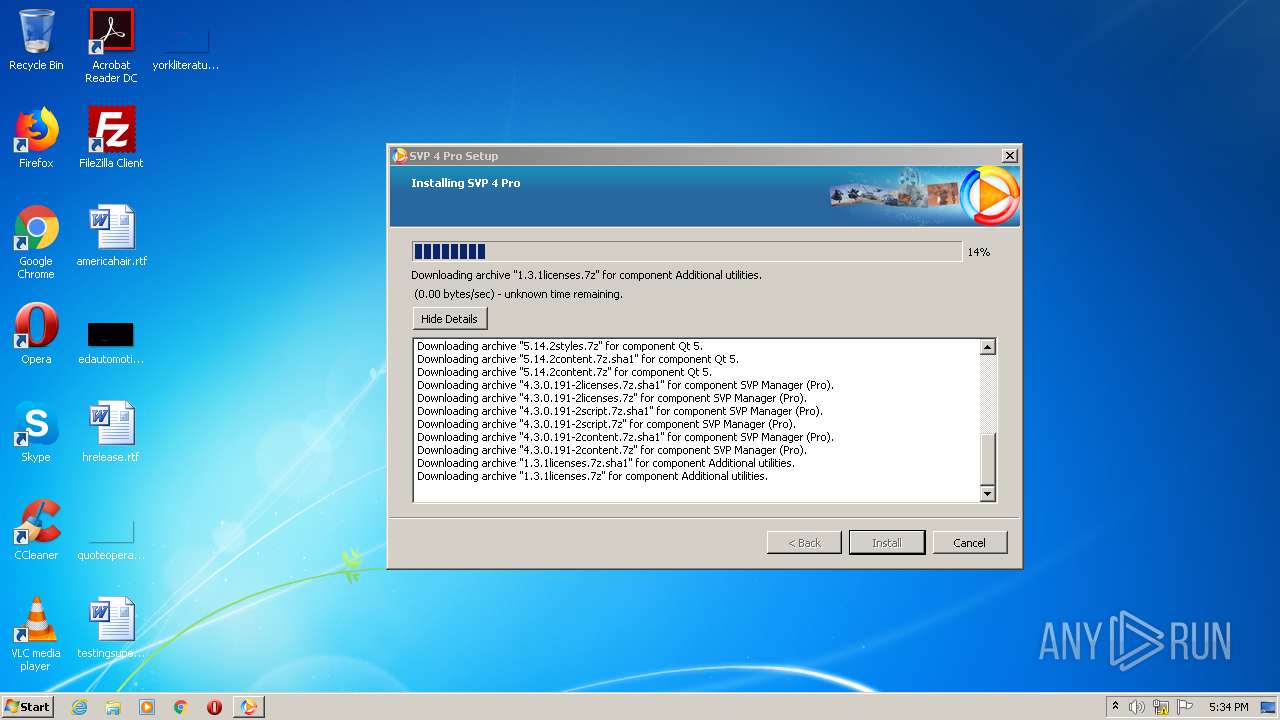Select log line "5.14.2content.7z.sha1" for Qt 5
The image size is (1280, 720).
click(578, 359)
